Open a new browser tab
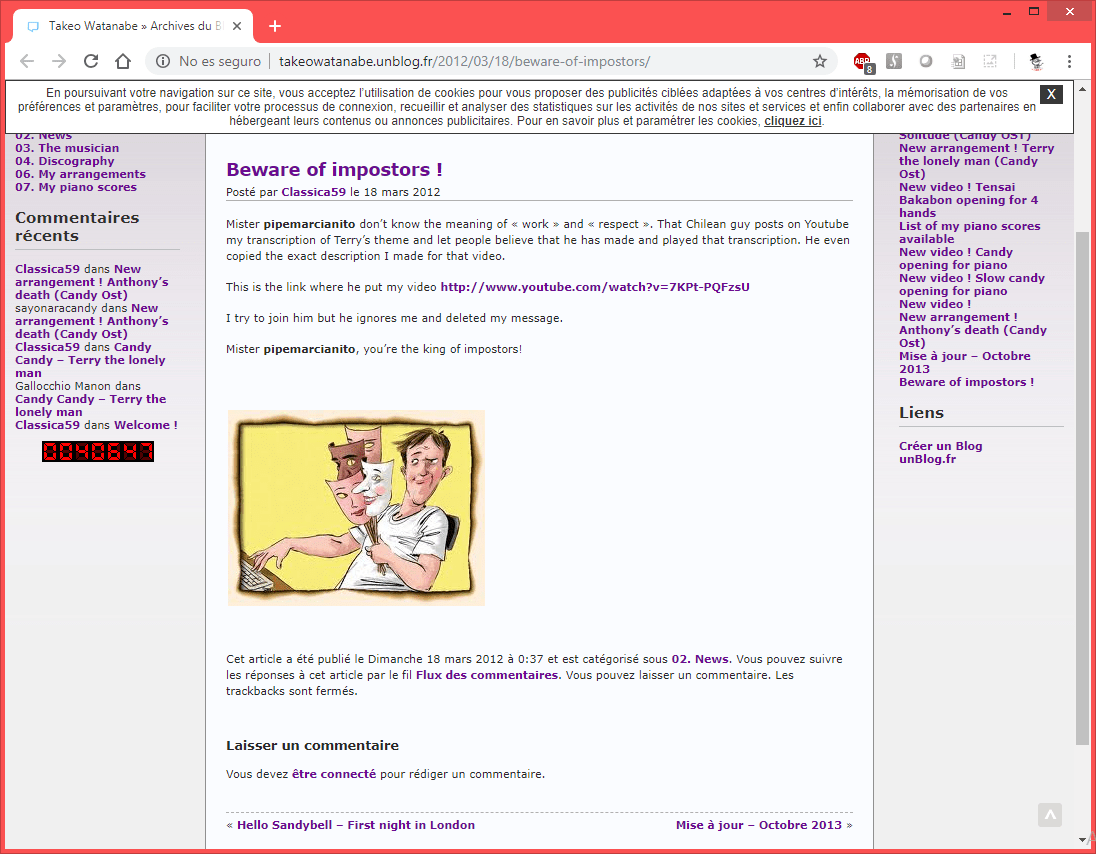The width and height of the screenshot is (1096, 854). [275, 26]
